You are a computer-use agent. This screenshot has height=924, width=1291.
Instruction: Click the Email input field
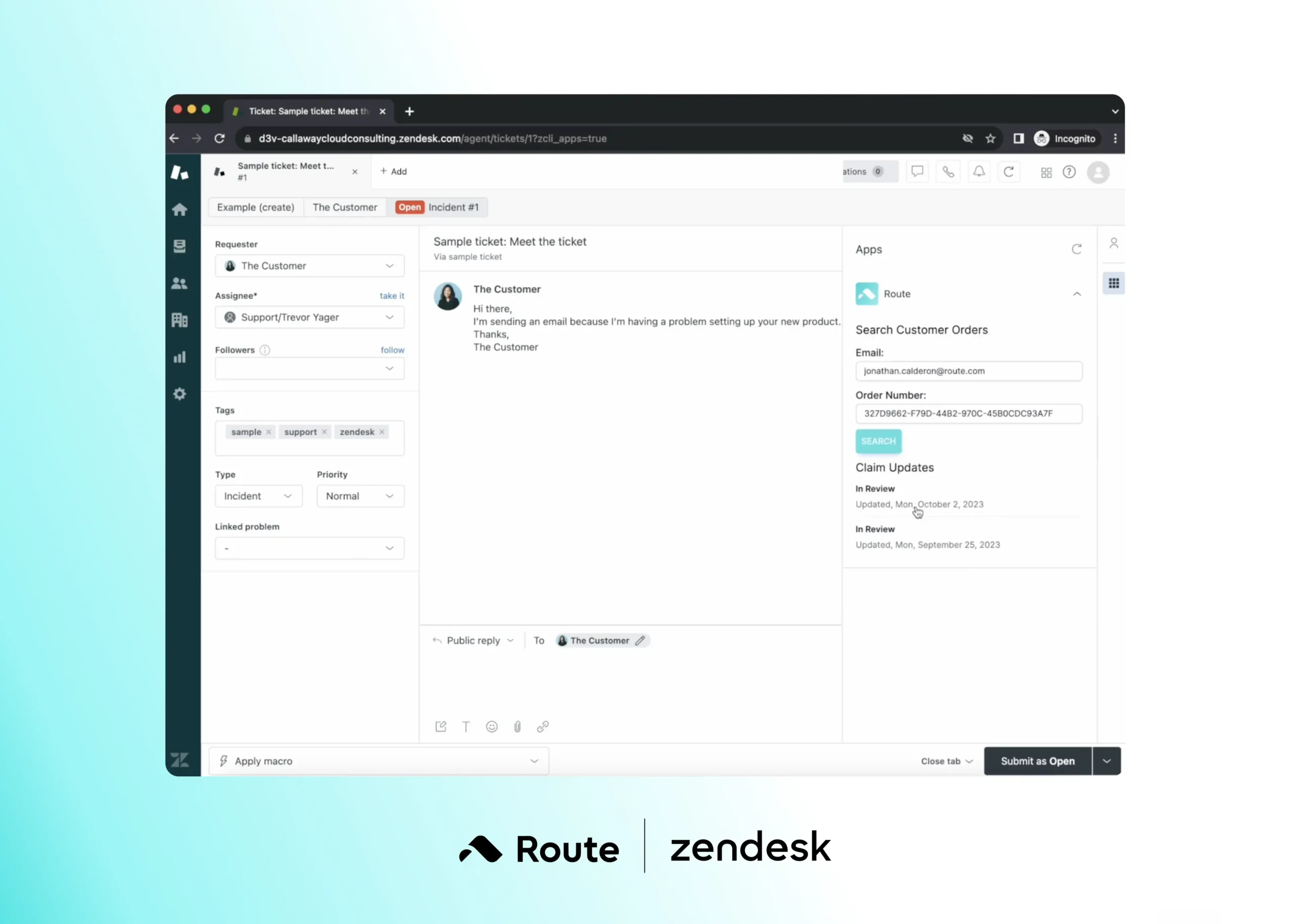pyautogui.click(x=969, y=371)
